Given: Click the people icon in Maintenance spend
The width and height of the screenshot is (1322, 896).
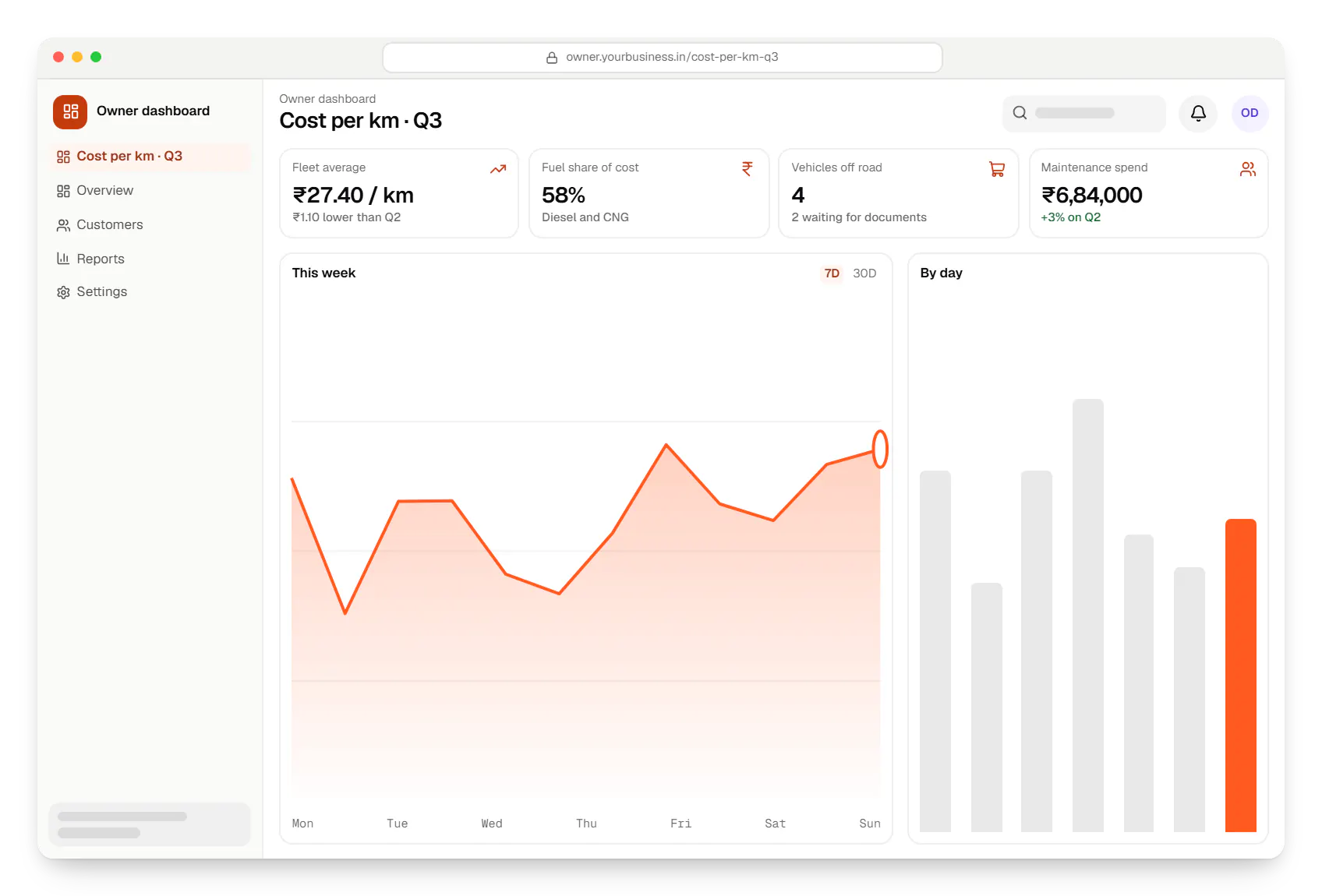Looking at the screenshot, I should coord(1247,169).
